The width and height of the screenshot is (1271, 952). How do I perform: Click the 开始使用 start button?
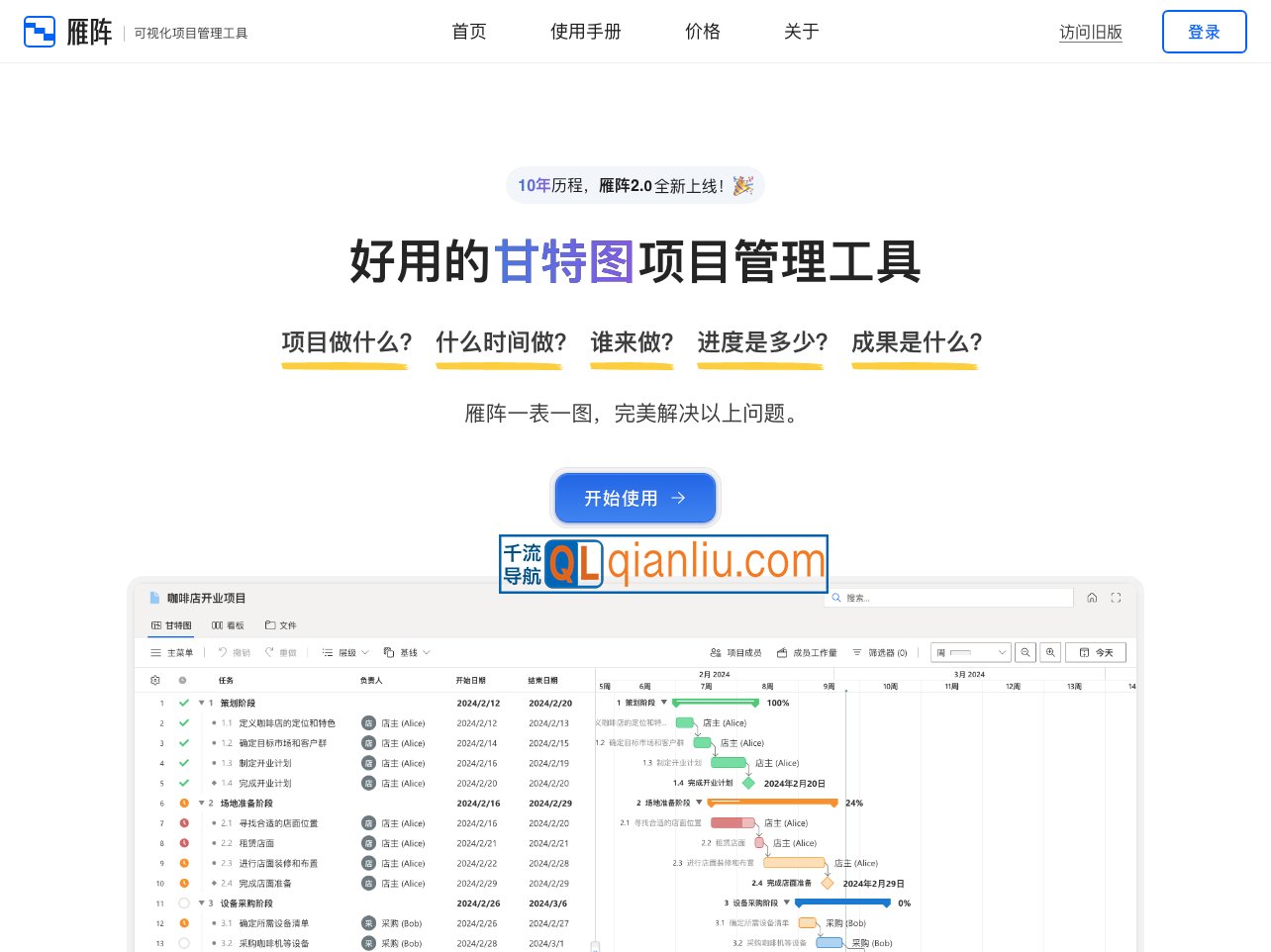pyautogui.click(x=635, y=498)
